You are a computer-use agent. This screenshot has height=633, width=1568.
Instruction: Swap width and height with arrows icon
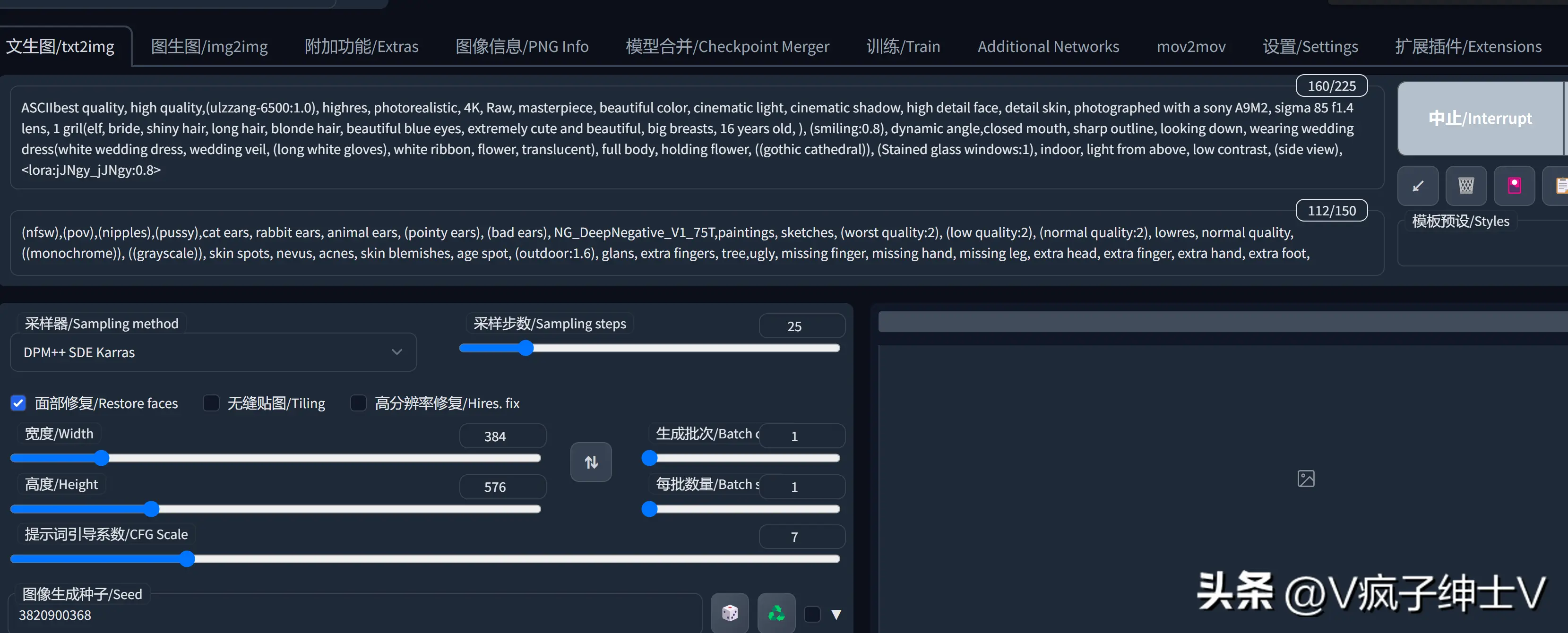[590, 462]
